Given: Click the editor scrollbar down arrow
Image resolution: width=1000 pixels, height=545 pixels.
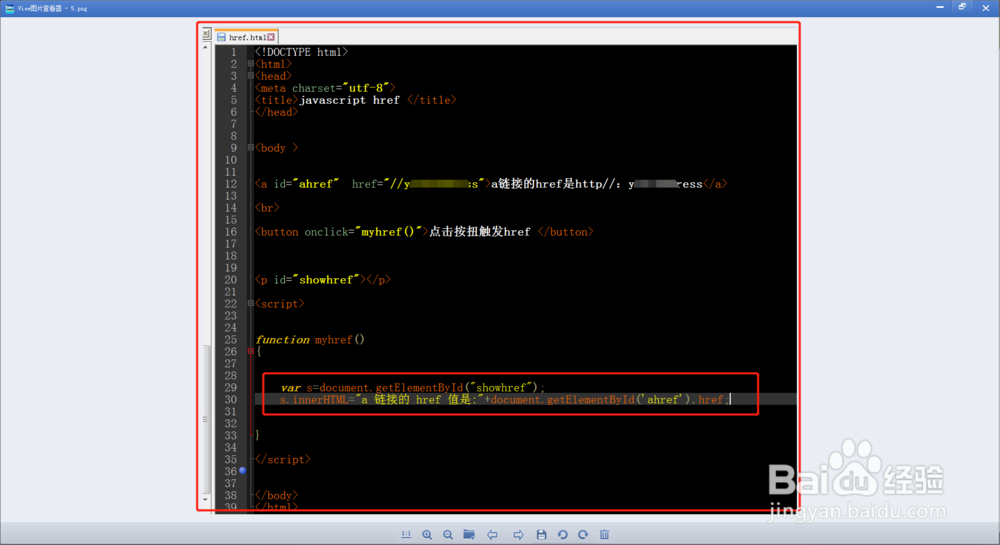Looking at the screenshot, I should pyautogui.click(x=205, y=500).
